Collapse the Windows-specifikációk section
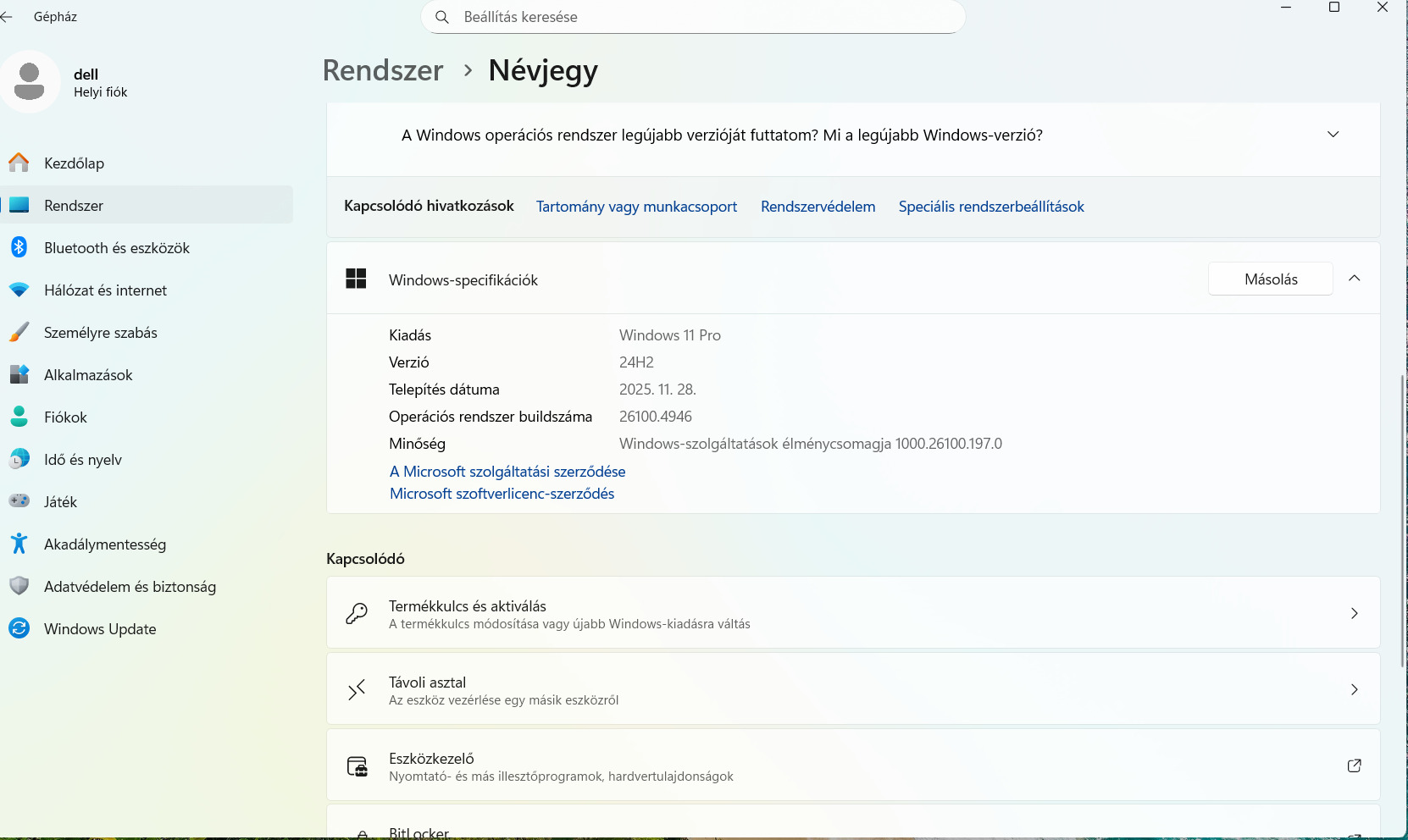The width and height of the screenshot is (1408, 840). click(1355, 279)
